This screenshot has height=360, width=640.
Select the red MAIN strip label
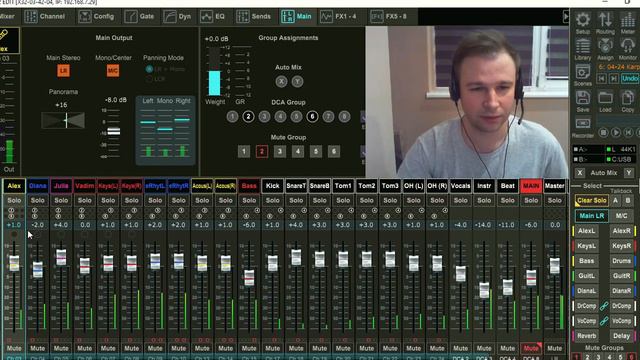coord(531,186)
